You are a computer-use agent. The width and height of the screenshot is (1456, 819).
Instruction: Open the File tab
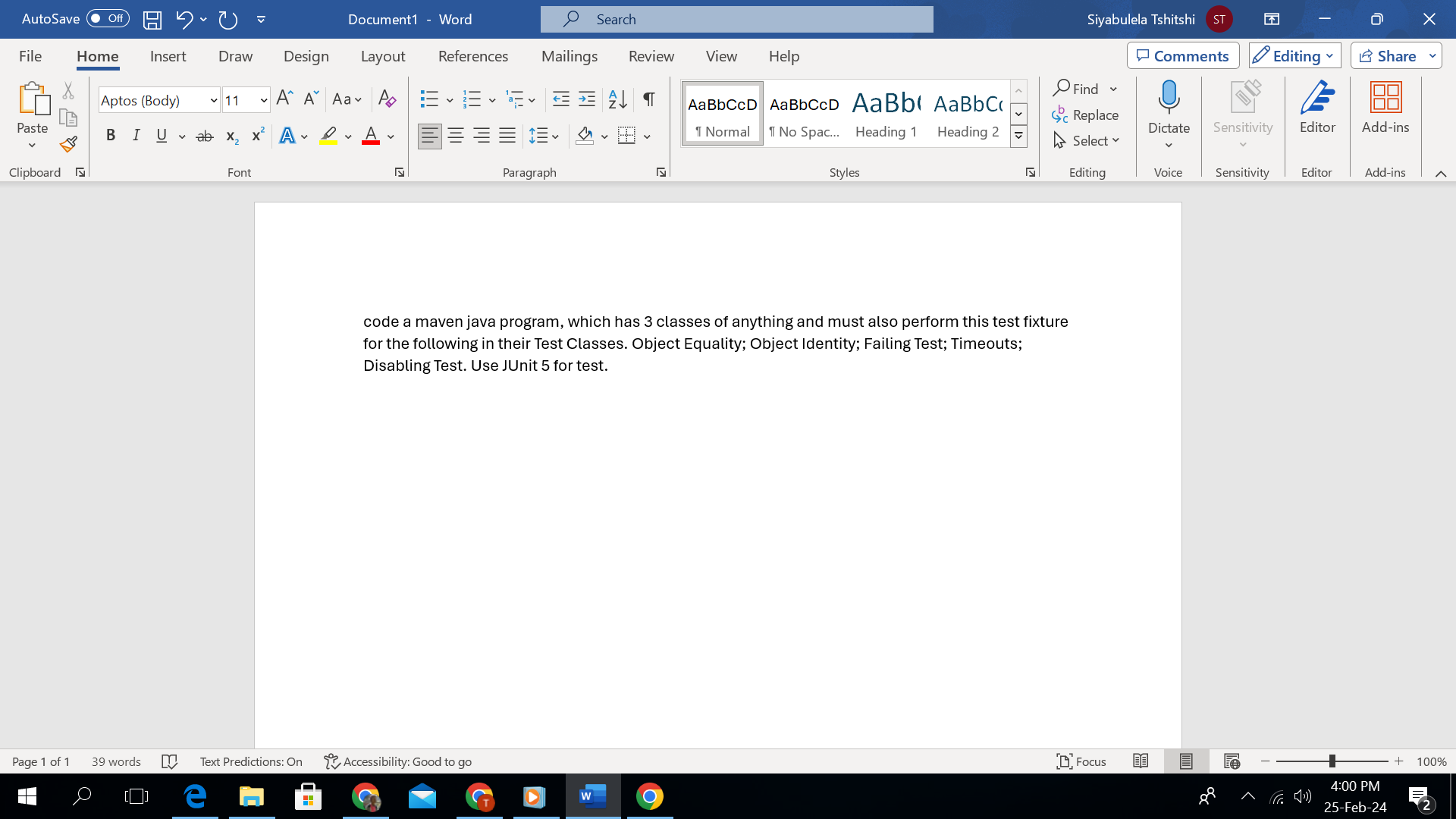tap(30, 56)
